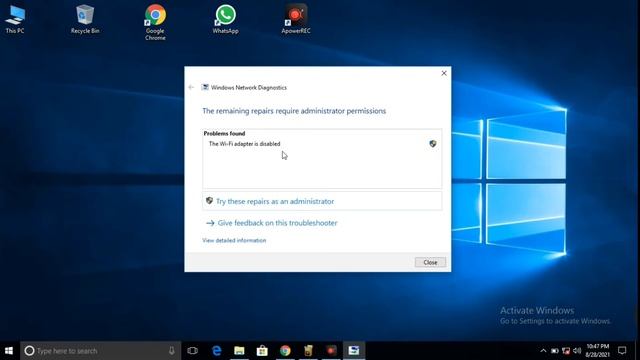This screenshot has height=360, width=640.
Task: Open WhatsApp desktop shortcut
Action: point(225,19)
